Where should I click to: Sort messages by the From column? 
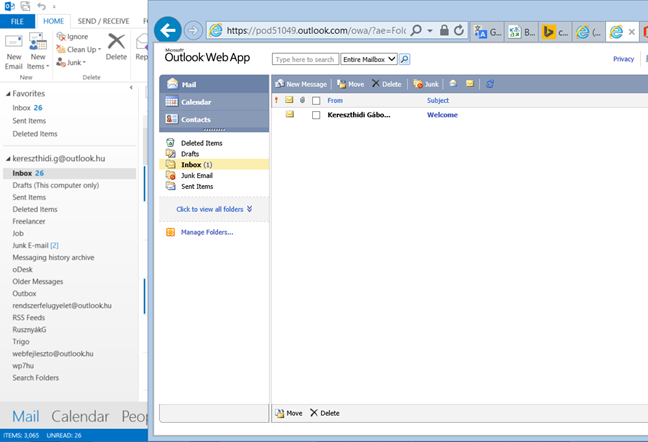pos(335,100)
